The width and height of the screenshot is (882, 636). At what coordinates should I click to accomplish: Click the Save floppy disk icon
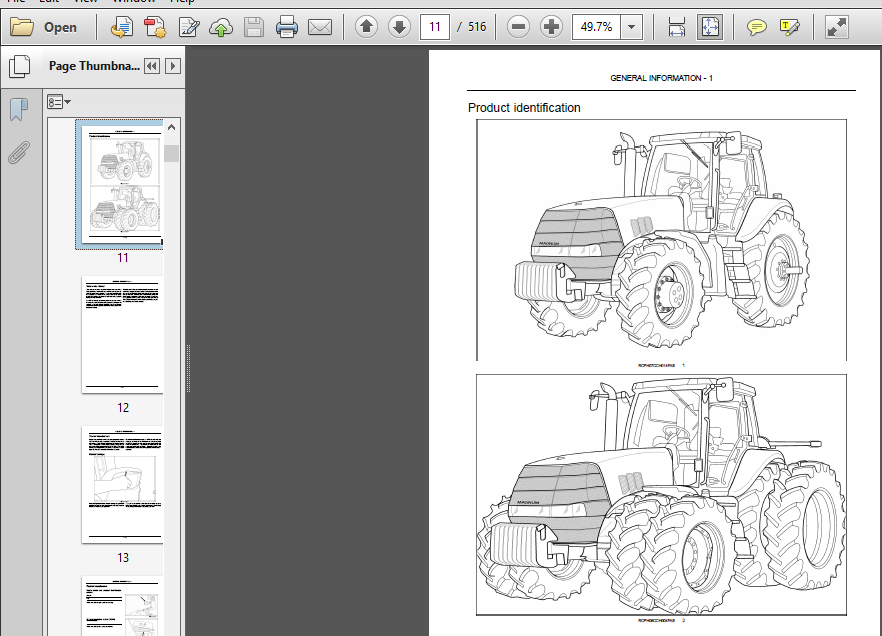coord(254,27)
